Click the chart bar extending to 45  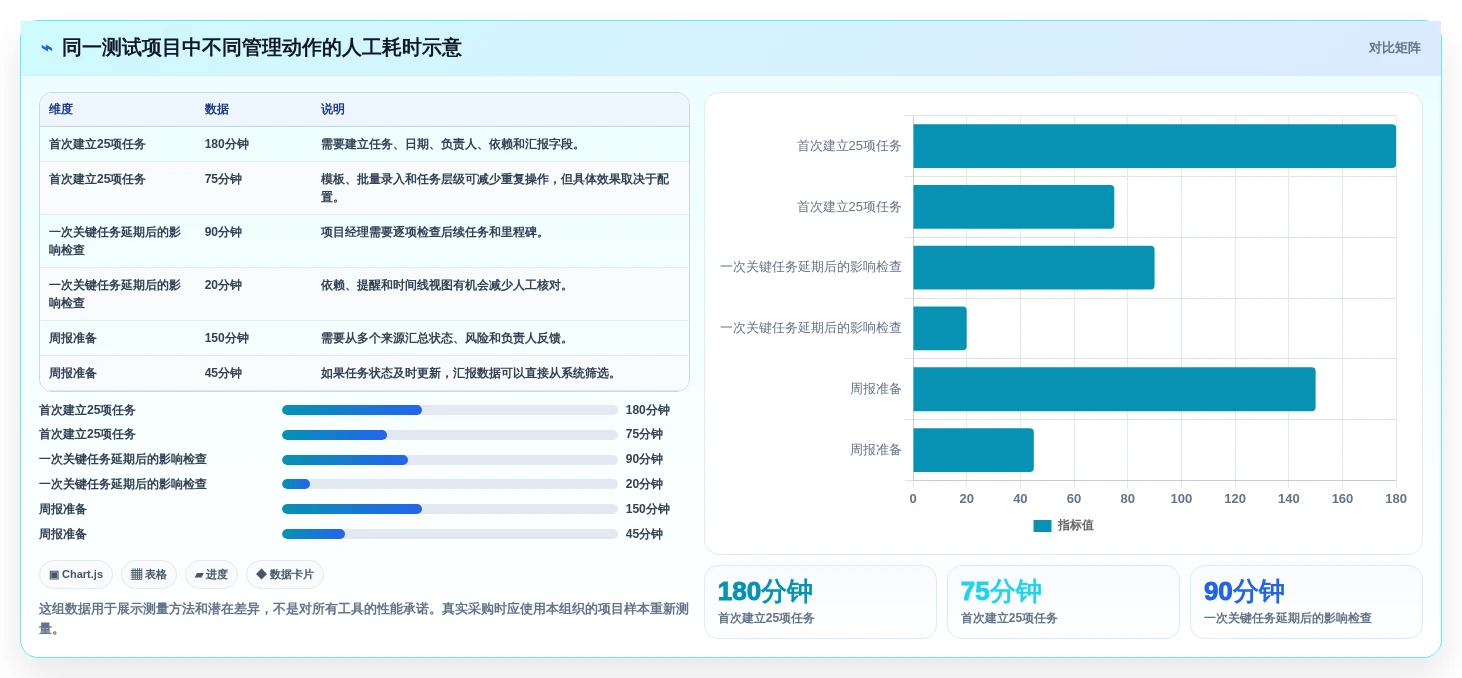coord(973,450)
